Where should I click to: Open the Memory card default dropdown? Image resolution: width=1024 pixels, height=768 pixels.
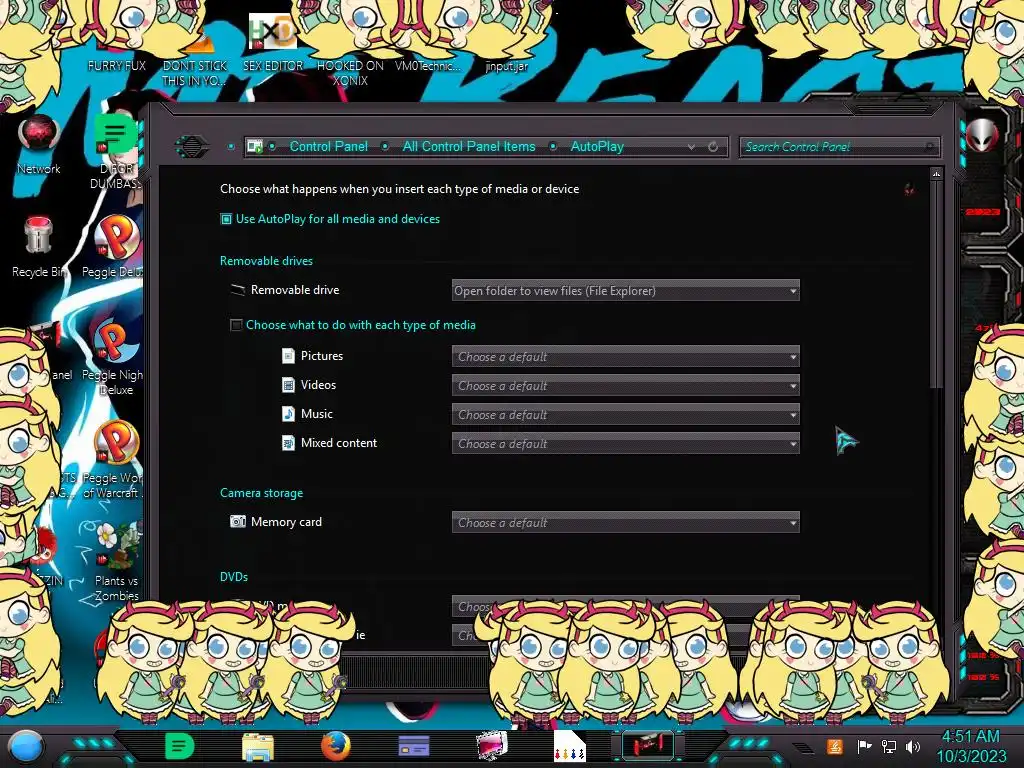pyautogui.click(x=625, y=522)
